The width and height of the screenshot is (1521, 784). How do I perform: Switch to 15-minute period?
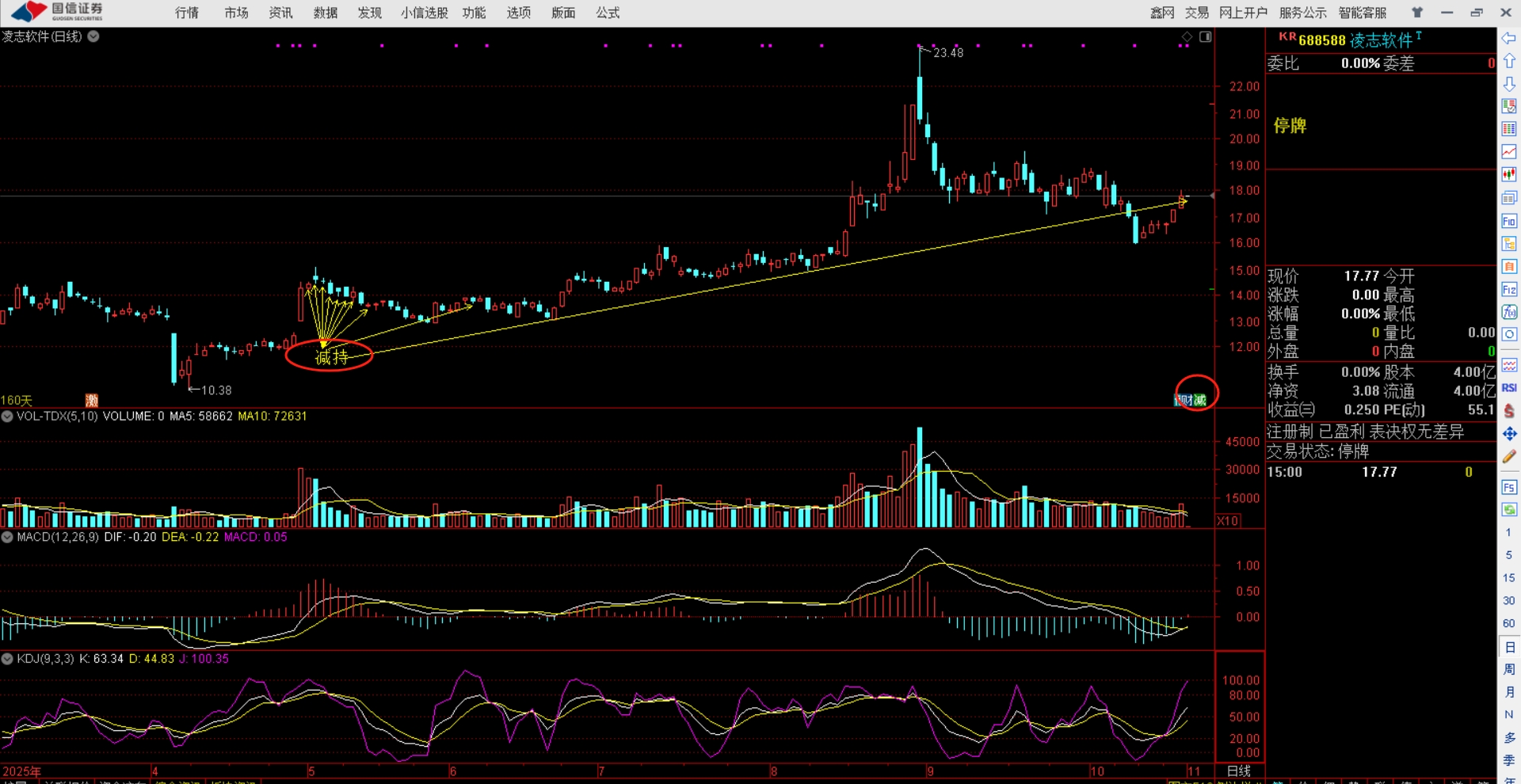point(1509,578)
